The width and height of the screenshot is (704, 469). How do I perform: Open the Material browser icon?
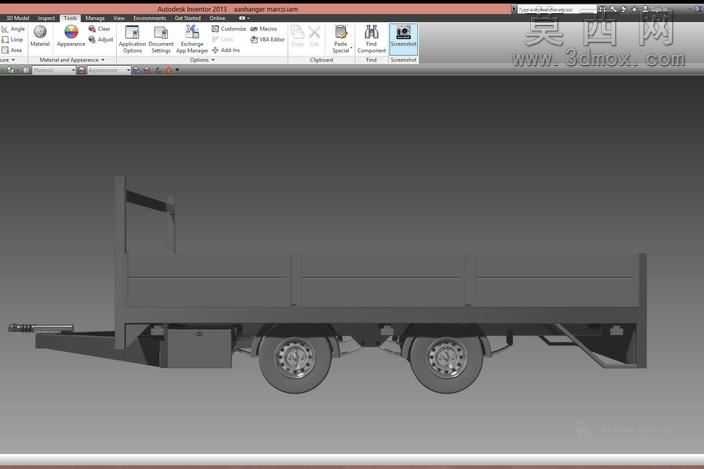pos(40,36)
